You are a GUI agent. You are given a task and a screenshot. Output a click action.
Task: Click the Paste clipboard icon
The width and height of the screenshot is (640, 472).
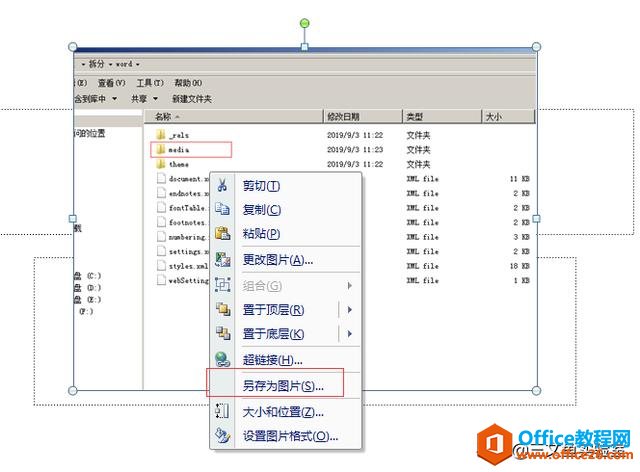(x=222, y=233)
